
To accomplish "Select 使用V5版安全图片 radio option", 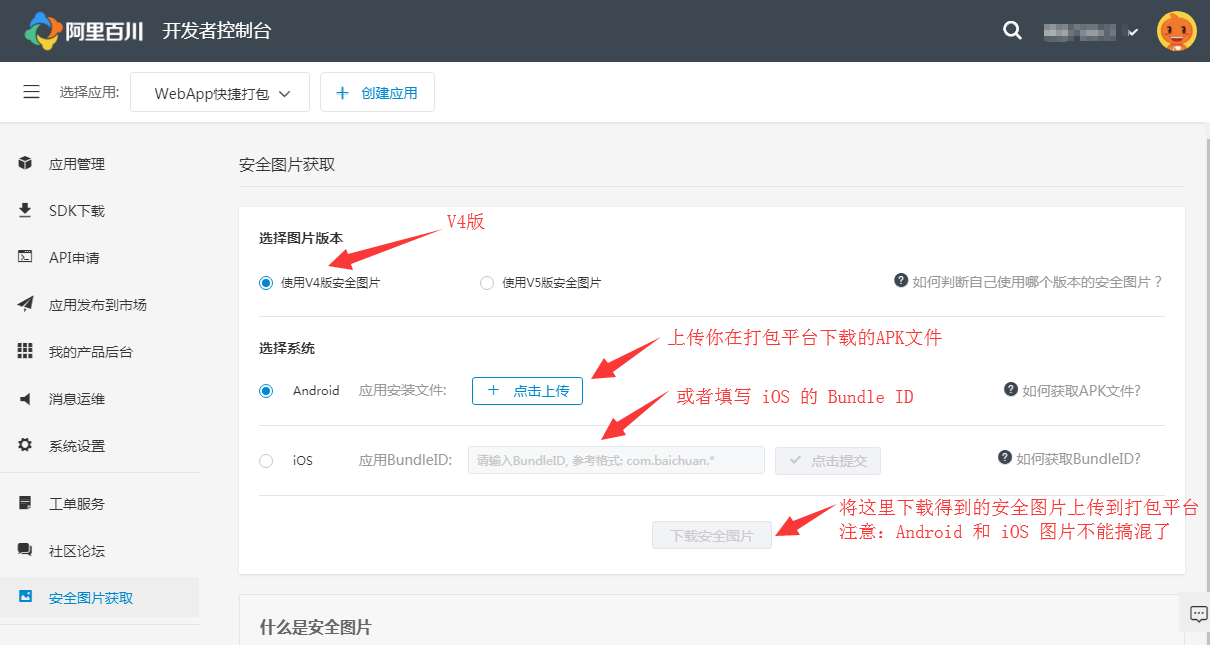I will [487, 283].
